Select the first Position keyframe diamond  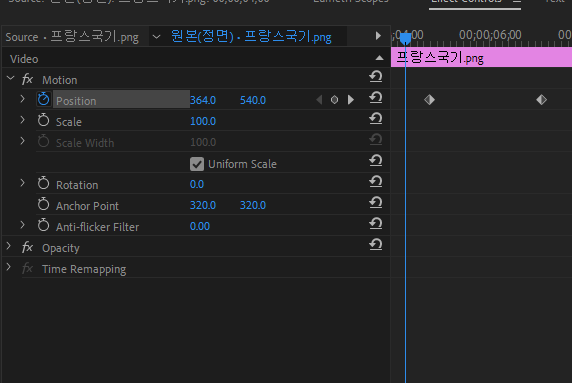pyautogui.click(x=429, y=100)
